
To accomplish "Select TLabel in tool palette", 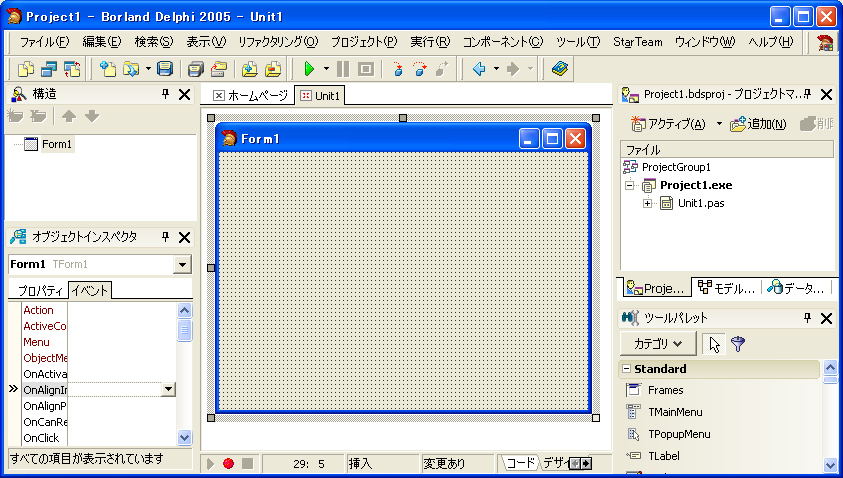I will [663, 456].
